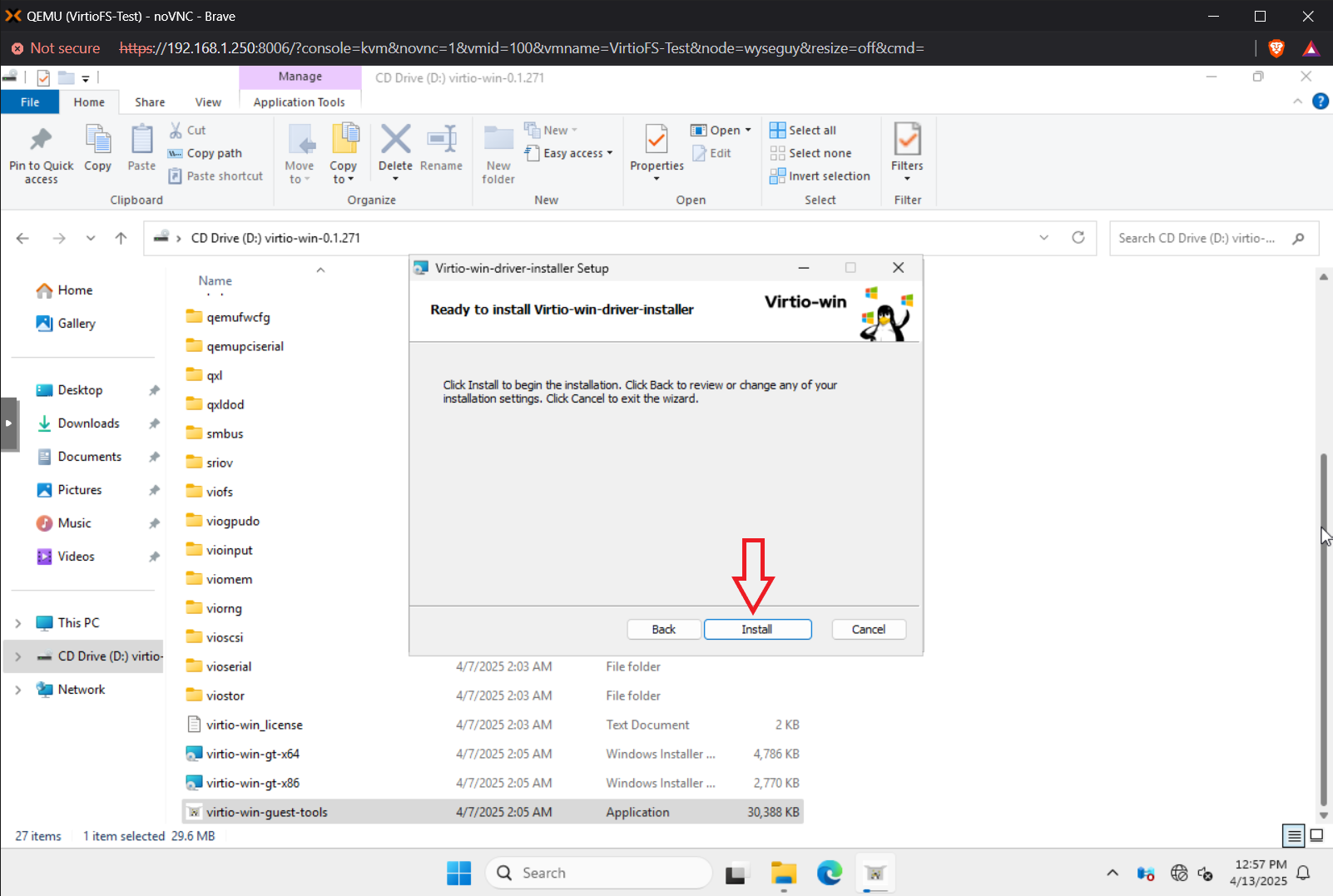Click the Name column header

click(215, 281)
